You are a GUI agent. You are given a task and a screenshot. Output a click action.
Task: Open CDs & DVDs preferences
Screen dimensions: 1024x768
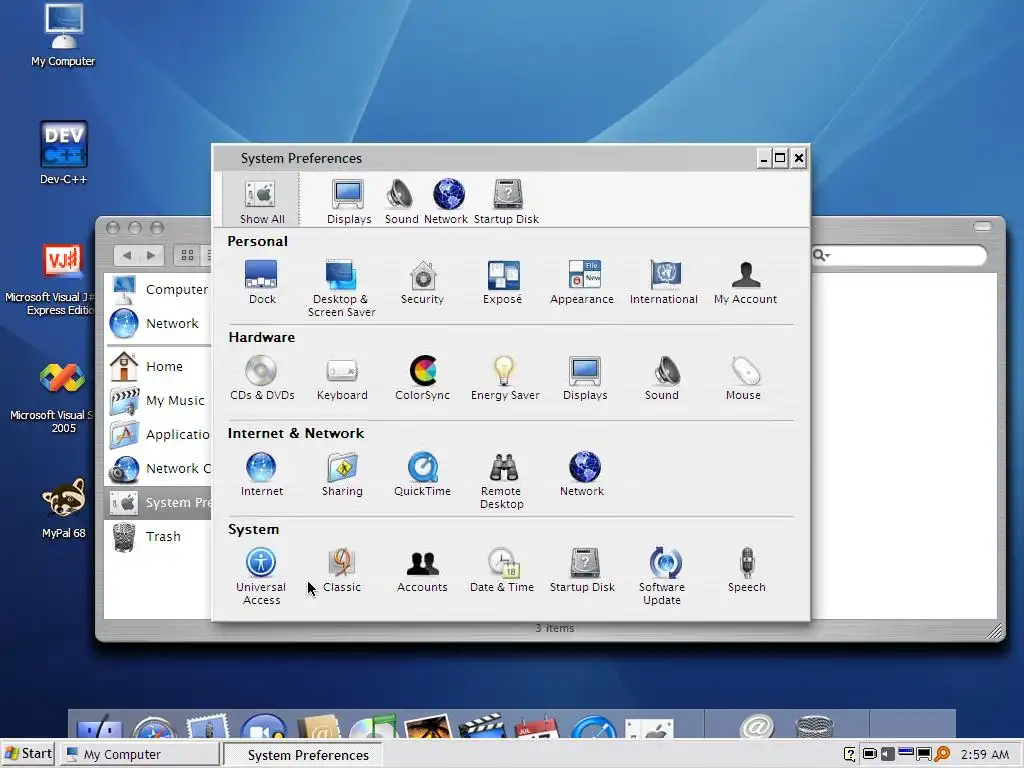click(262, 378)
